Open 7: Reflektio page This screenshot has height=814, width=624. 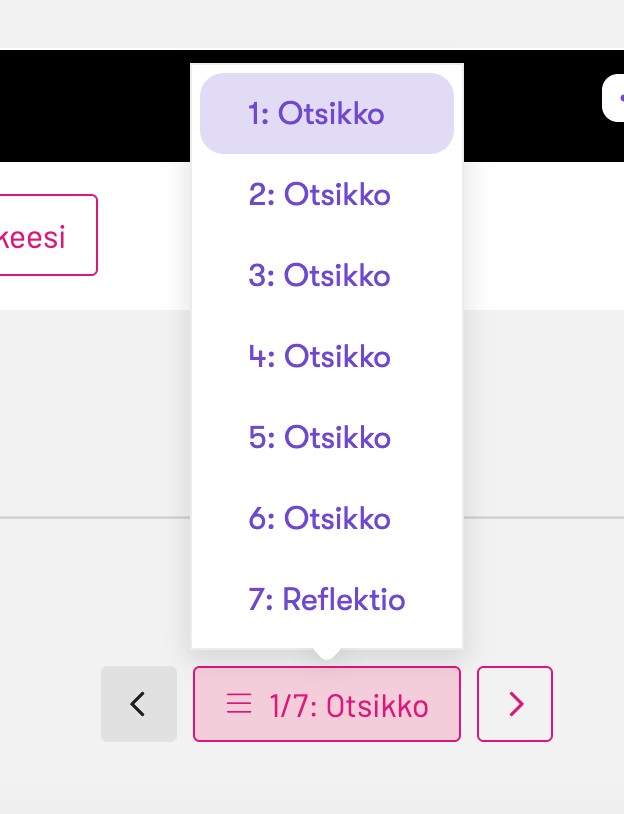pyautogui.click(x=327, y=600)
